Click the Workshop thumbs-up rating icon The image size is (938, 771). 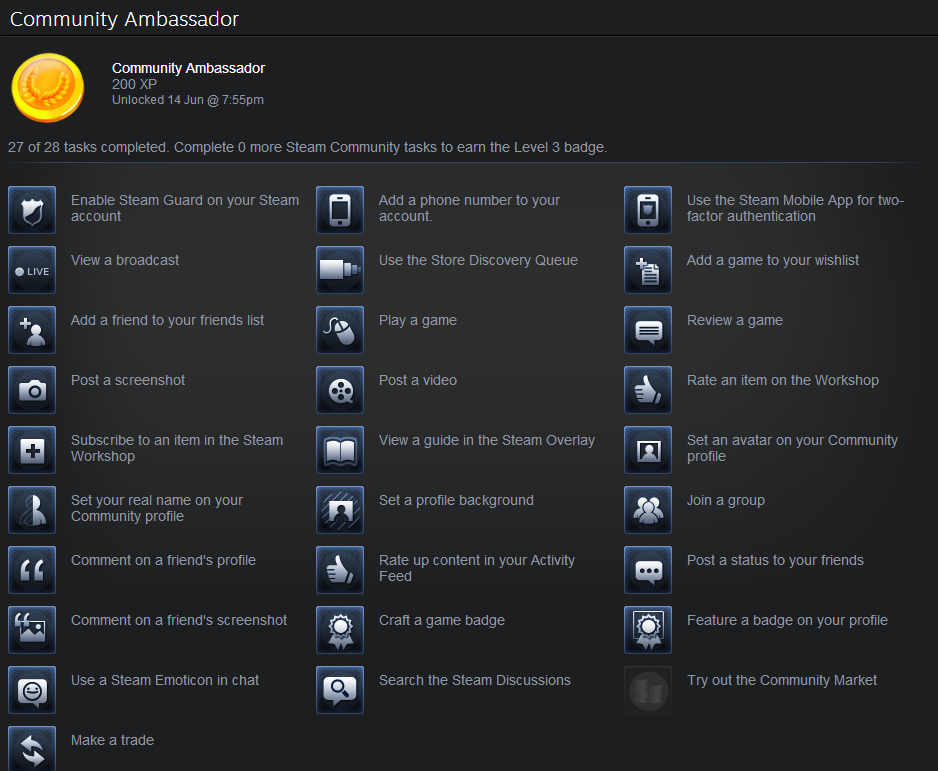click(x=648, y=390)
